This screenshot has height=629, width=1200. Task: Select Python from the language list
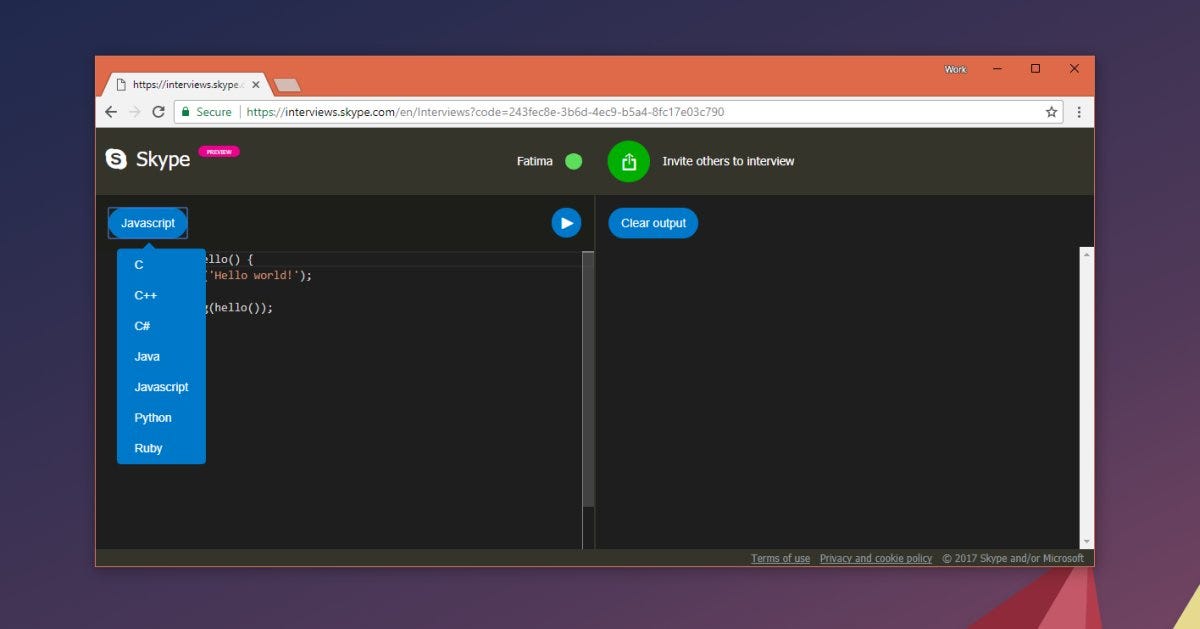pyautogui.click(x=152, y=417)
